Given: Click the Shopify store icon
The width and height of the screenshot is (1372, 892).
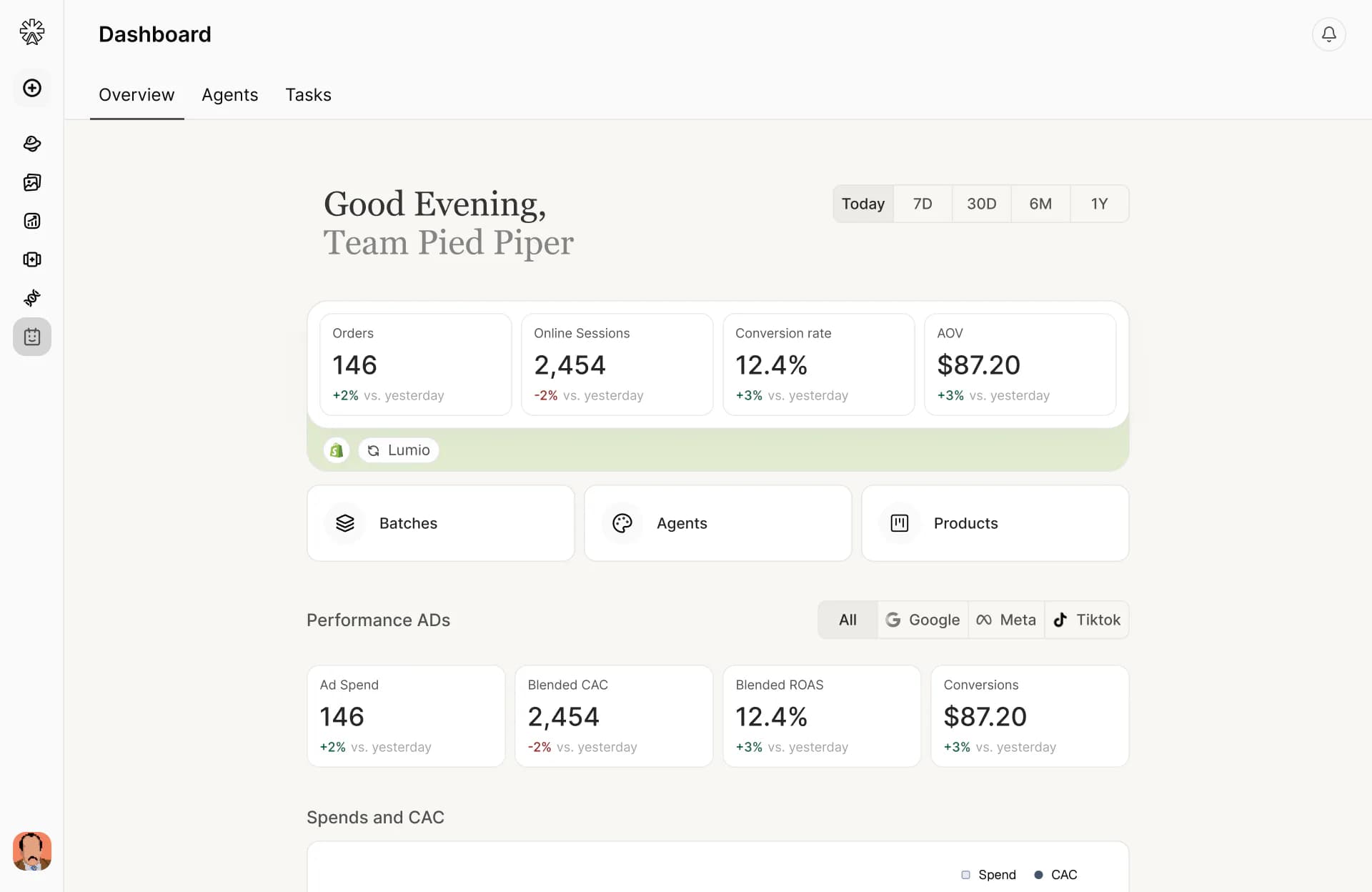Looking at the screenshot, I should pyautogui.click(x=337, y=450).
